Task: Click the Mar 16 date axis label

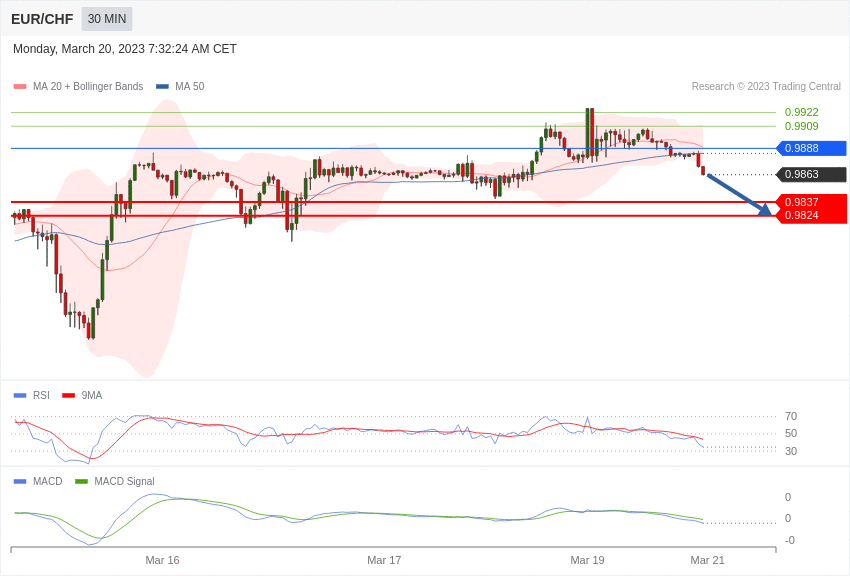Action: (x=162, y=560)
